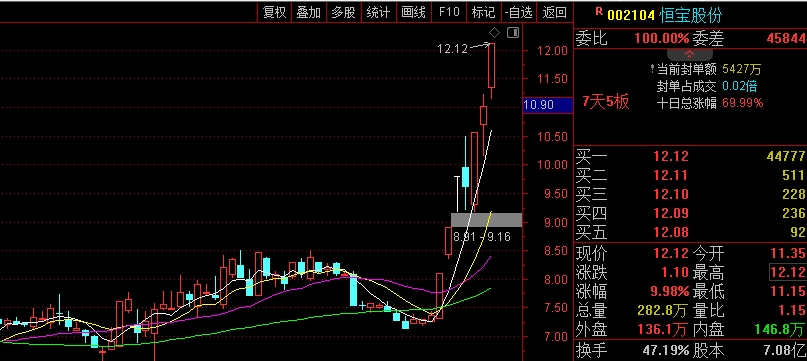Toggle the side panel layout icon
Screen dimensions: 807x361
coord(513,33)
